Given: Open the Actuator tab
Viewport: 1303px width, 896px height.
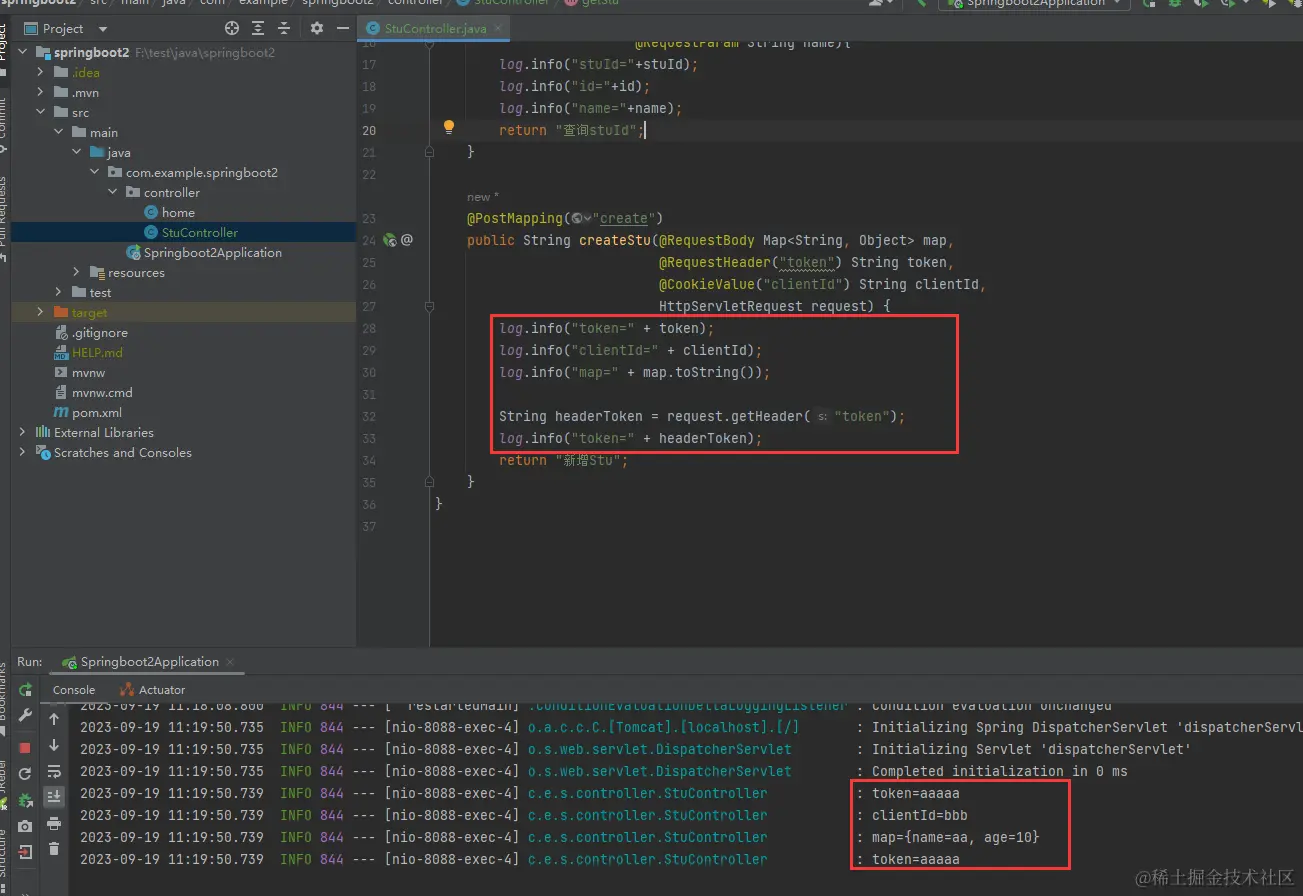Looking at the screenshot, I should (153, 690).
